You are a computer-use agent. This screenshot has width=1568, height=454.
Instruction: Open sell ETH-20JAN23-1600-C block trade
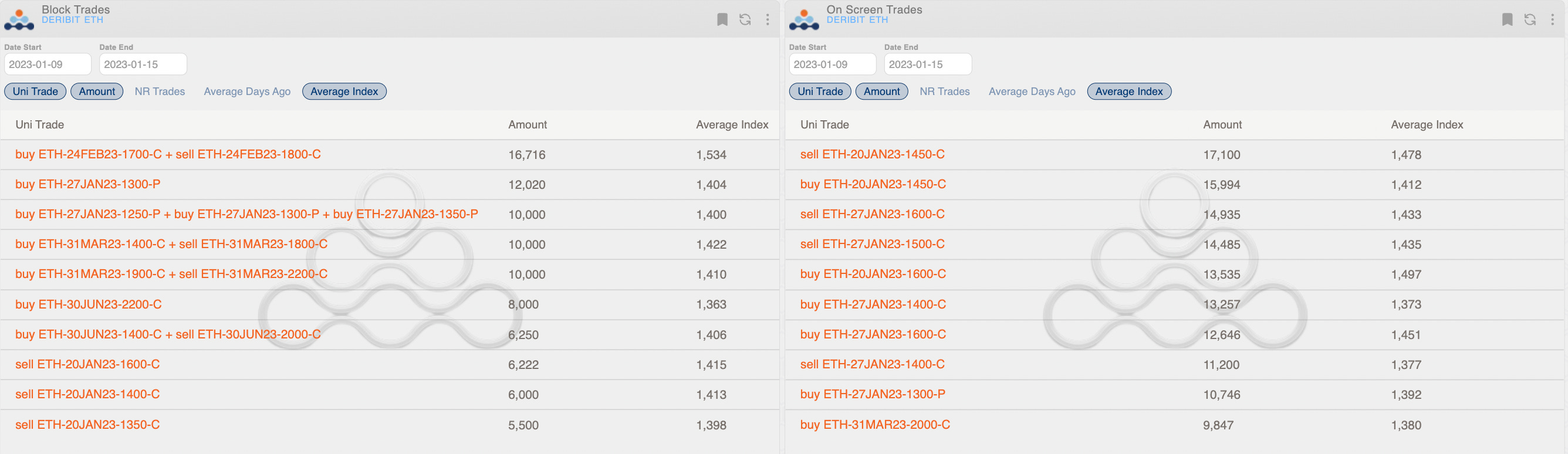(x=87, y=364)
